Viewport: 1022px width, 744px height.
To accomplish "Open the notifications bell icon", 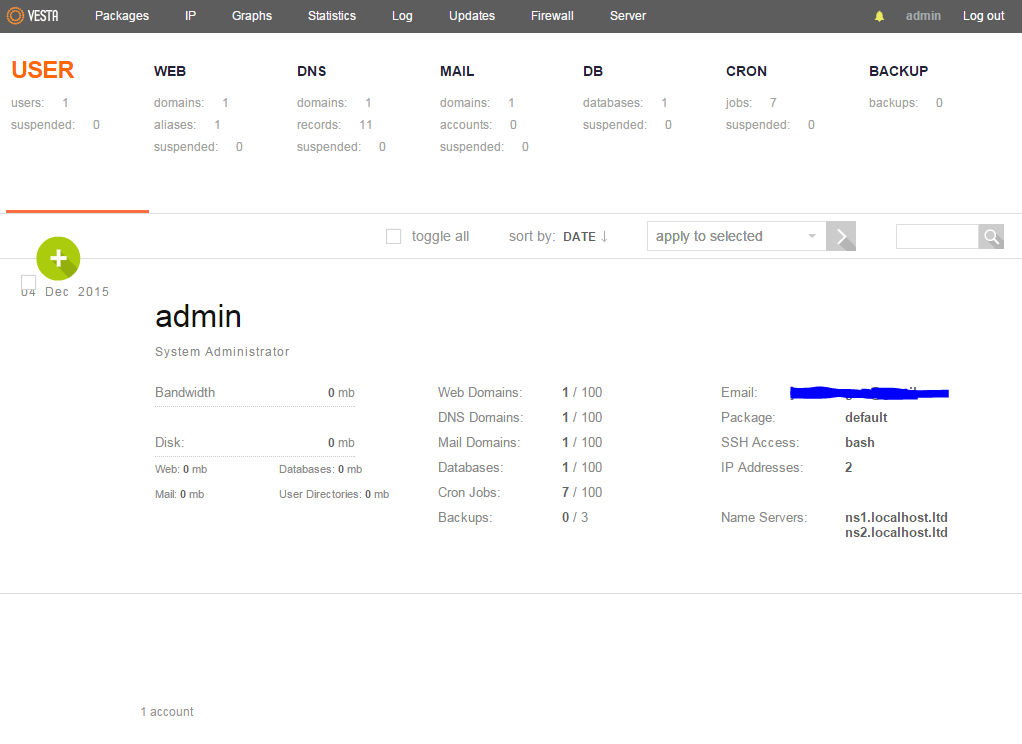I will pyautogui.click(x=879, y=16).
